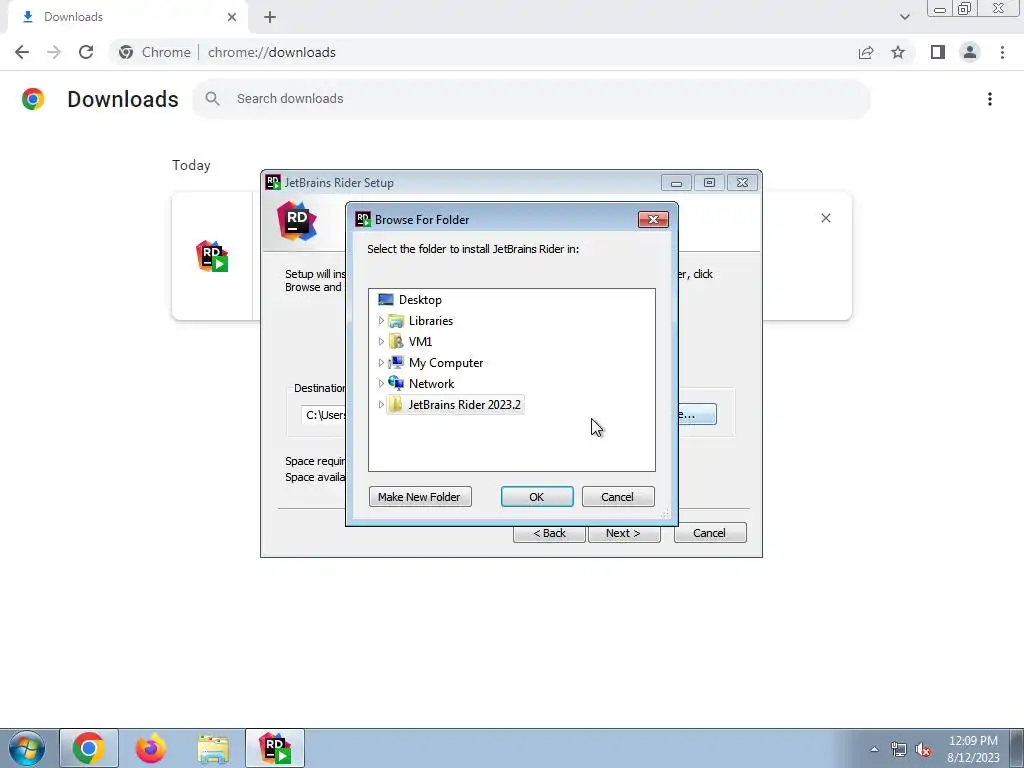The width and height of the screenshot is (1024, 768).
Task: Reload the Downloads page
Action: pyautogui.click(x=86, y=52)
